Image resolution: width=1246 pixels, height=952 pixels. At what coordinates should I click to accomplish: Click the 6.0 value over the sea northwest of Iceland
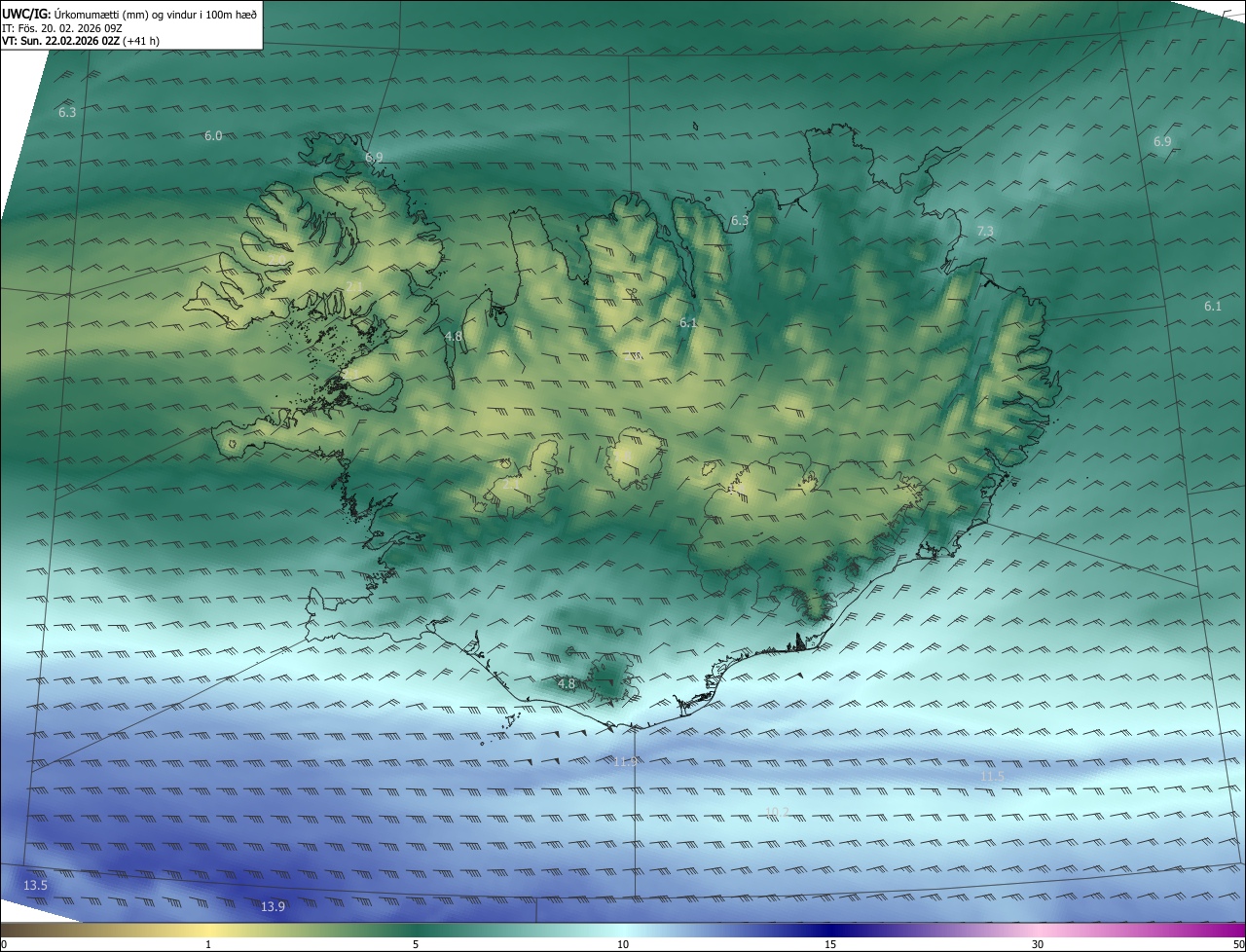click(x=213, y=136)
